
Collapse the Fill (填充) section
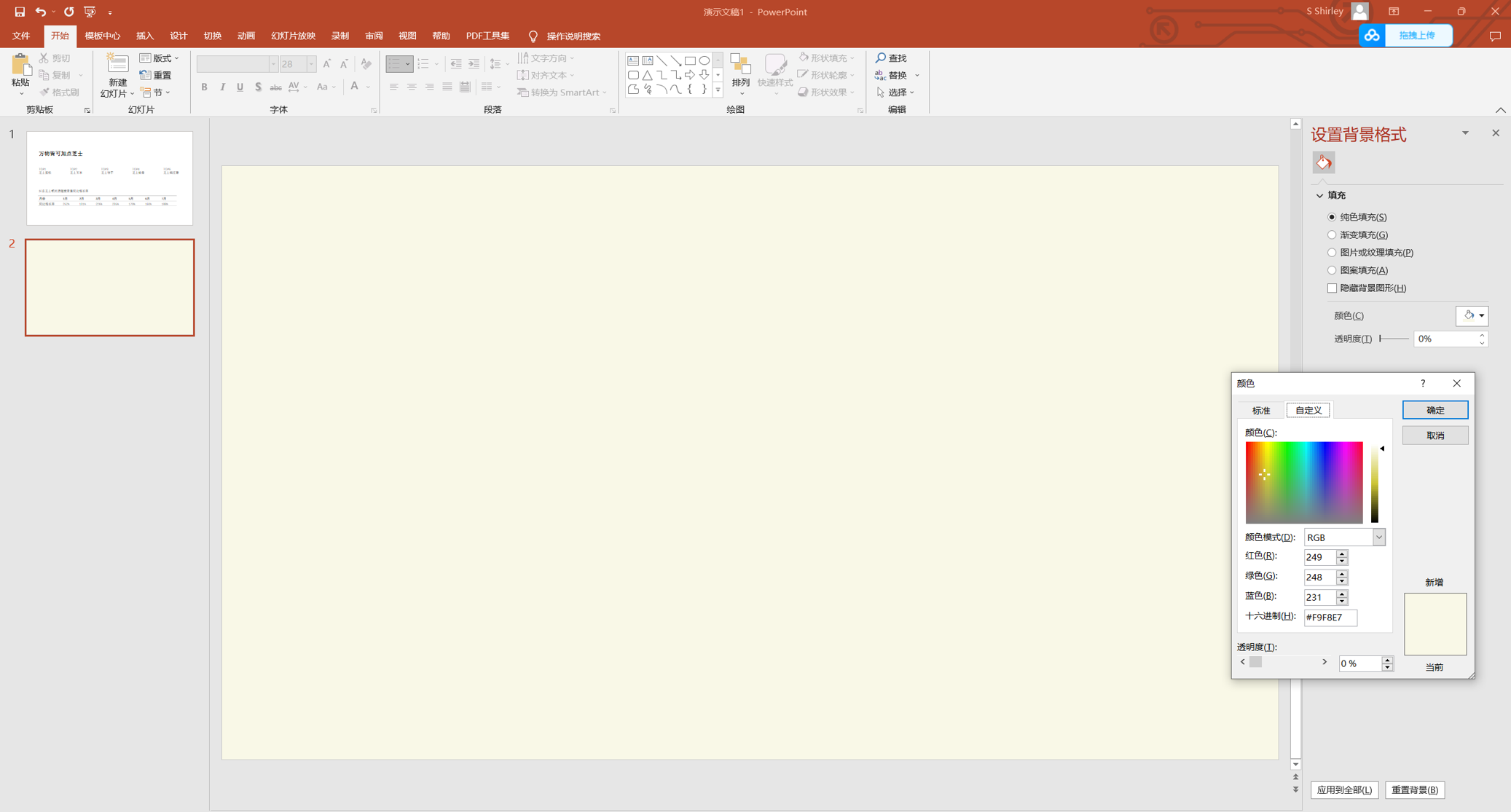tap(1319, 195)
